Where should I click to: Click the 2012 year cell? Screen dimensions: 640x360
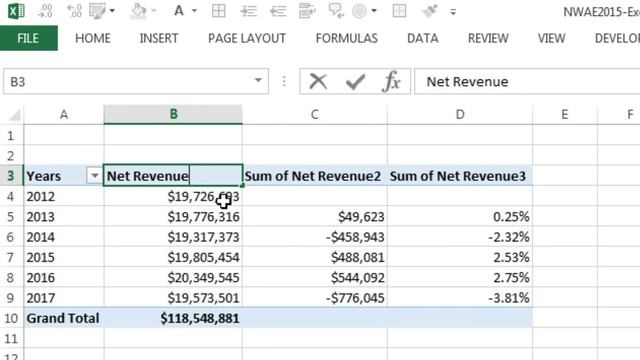(x=64, y=196)
